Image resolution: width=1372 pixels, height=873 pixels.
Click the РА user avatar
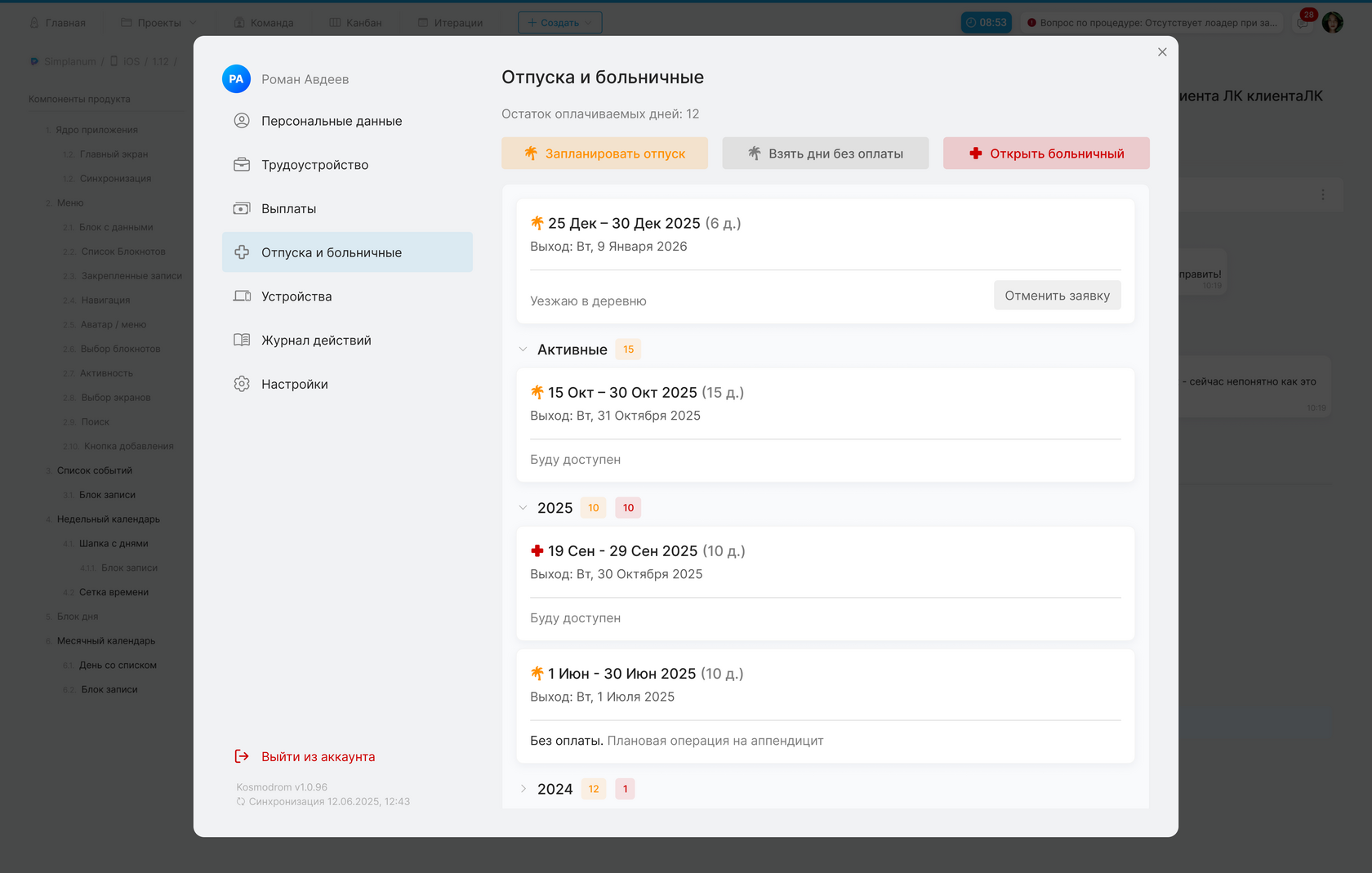(x=236, y=79)
